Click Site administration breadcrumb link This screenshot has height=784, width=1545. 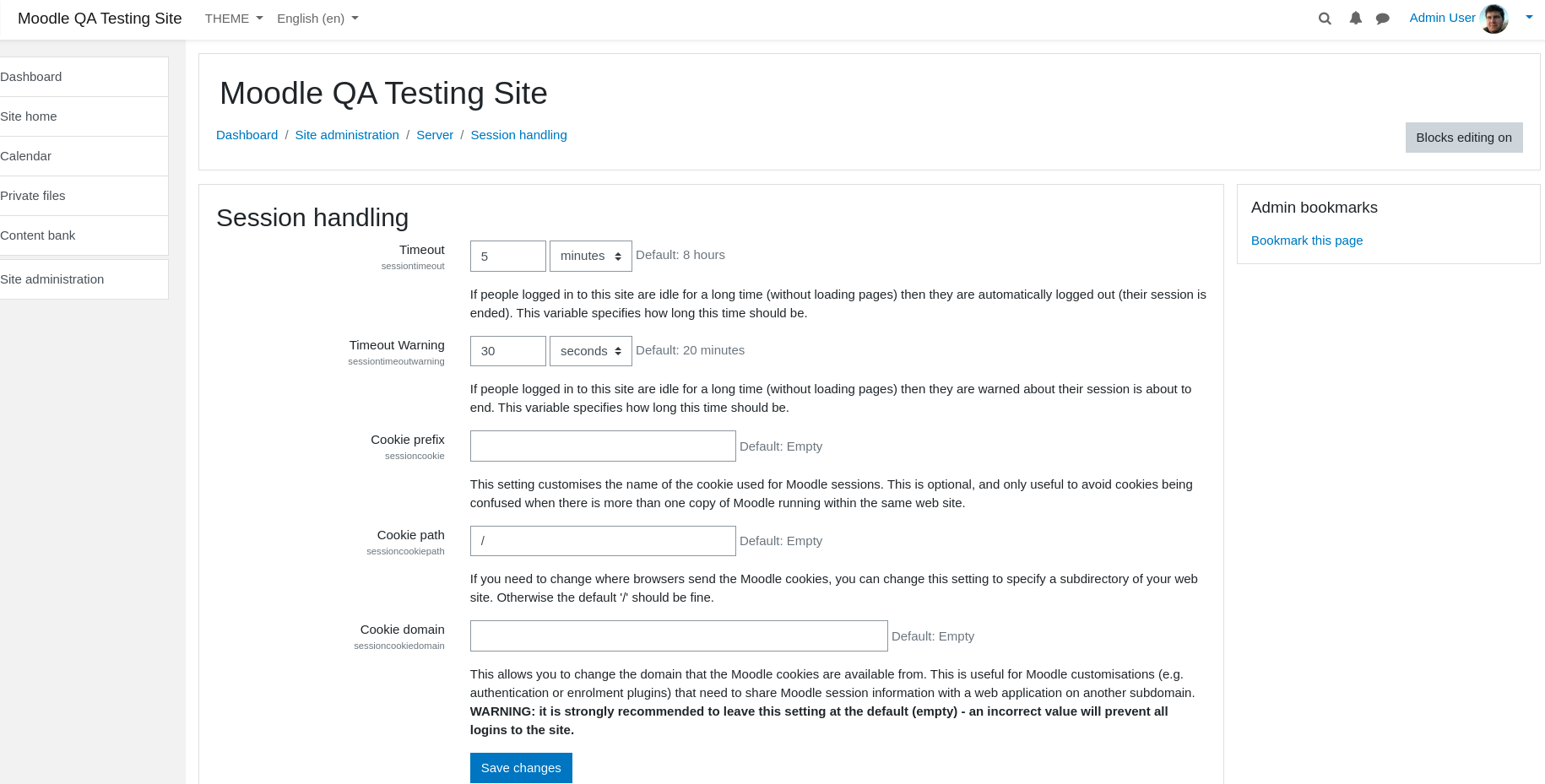click(x=347, y=135)
